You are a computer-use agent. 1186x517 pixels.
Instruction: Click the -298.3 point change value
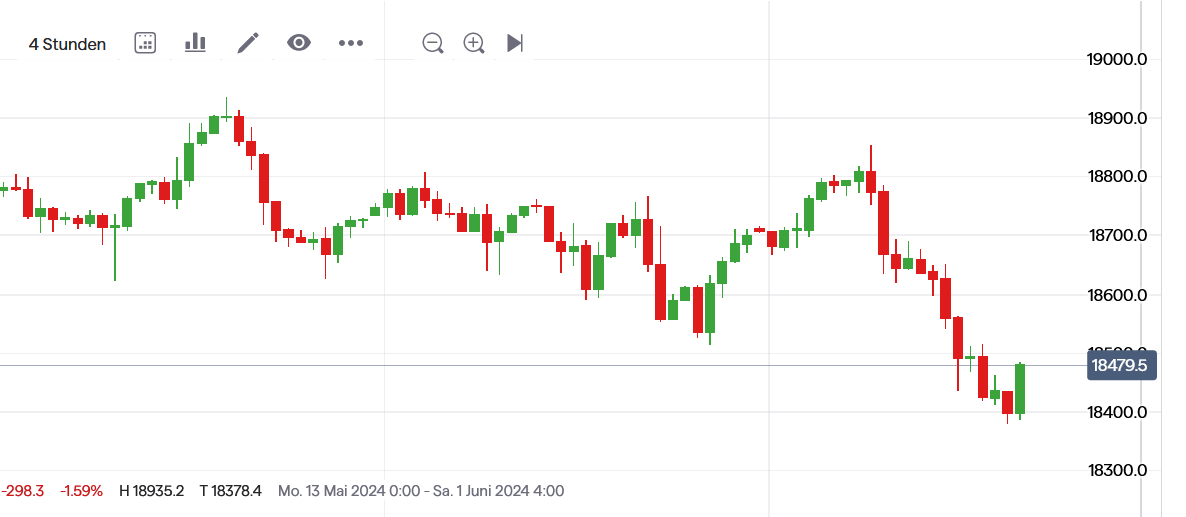tap(24, 491)
